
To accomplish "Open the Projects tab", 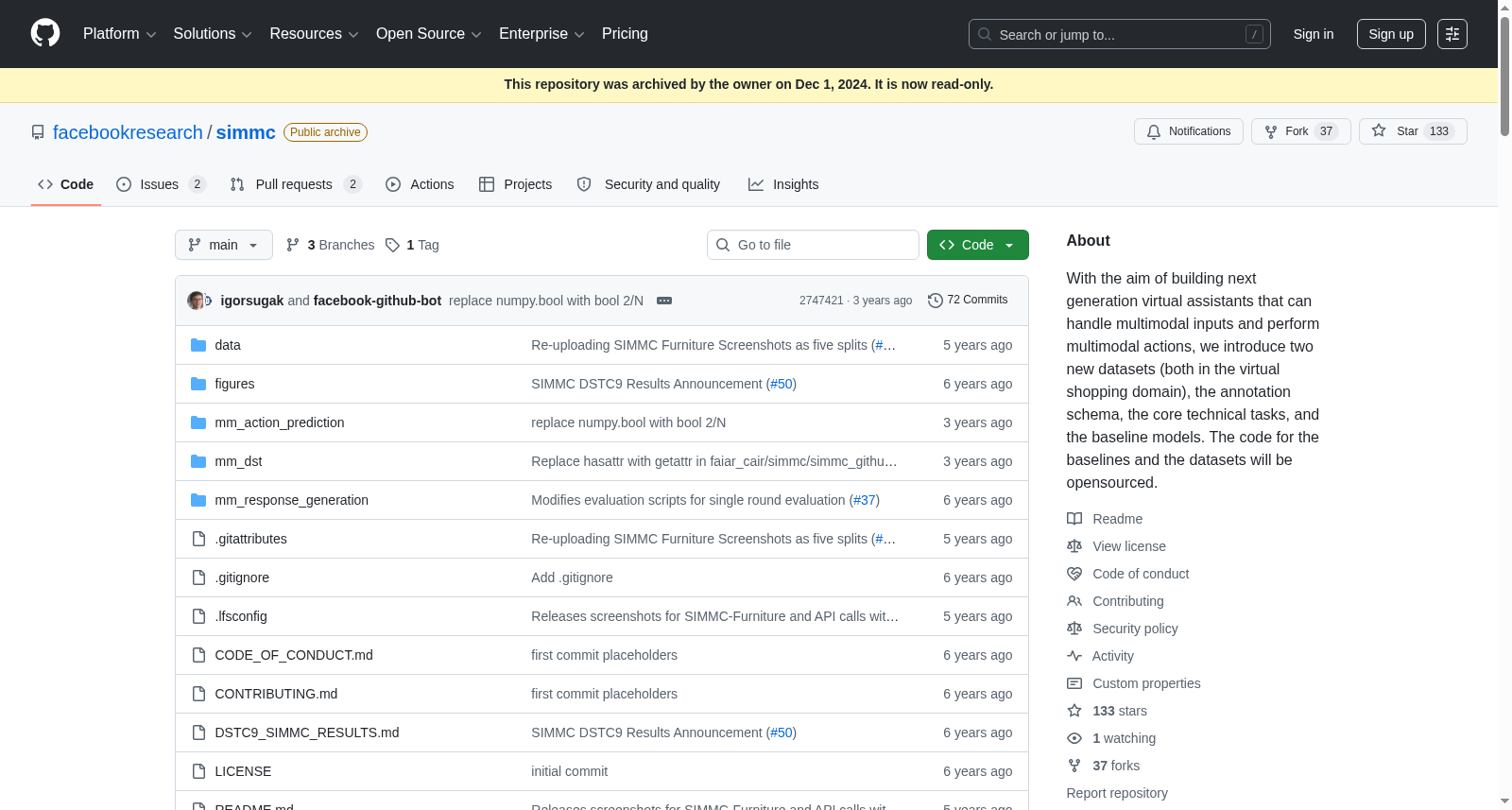I will coord(516,184).
